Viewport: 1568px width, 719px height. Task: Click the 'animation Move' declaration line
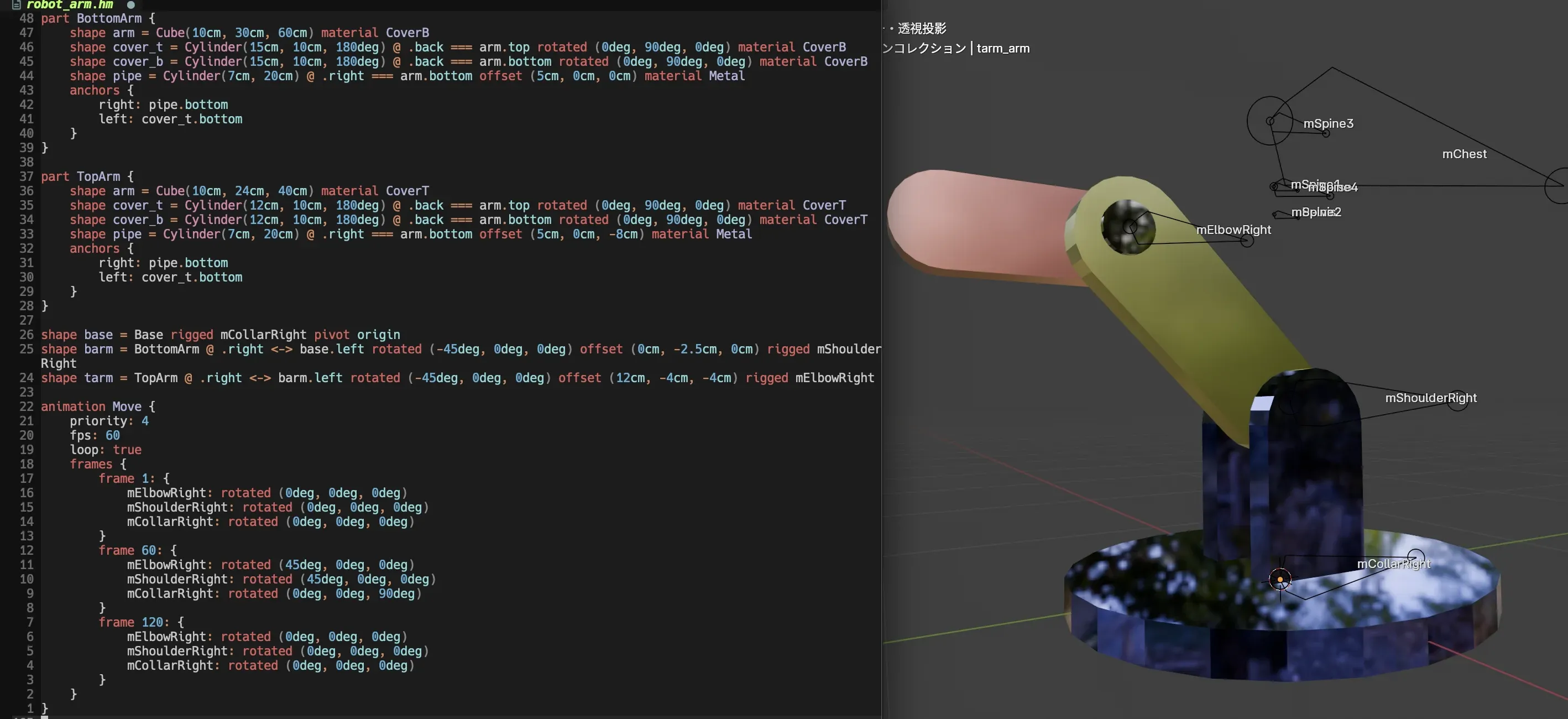pyautogui.click(x=98, y=406)
